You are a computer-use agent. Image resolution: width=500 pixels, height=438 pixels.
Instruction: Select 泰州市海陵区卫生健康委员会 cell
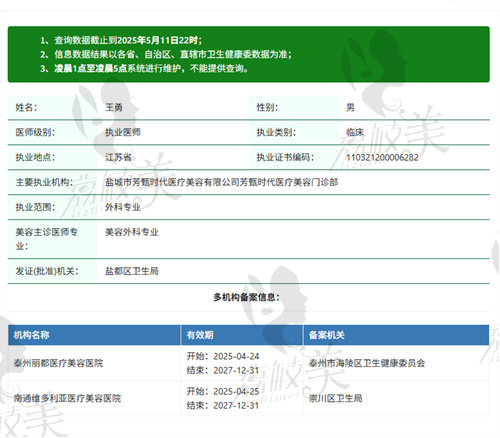pos(367,363)
